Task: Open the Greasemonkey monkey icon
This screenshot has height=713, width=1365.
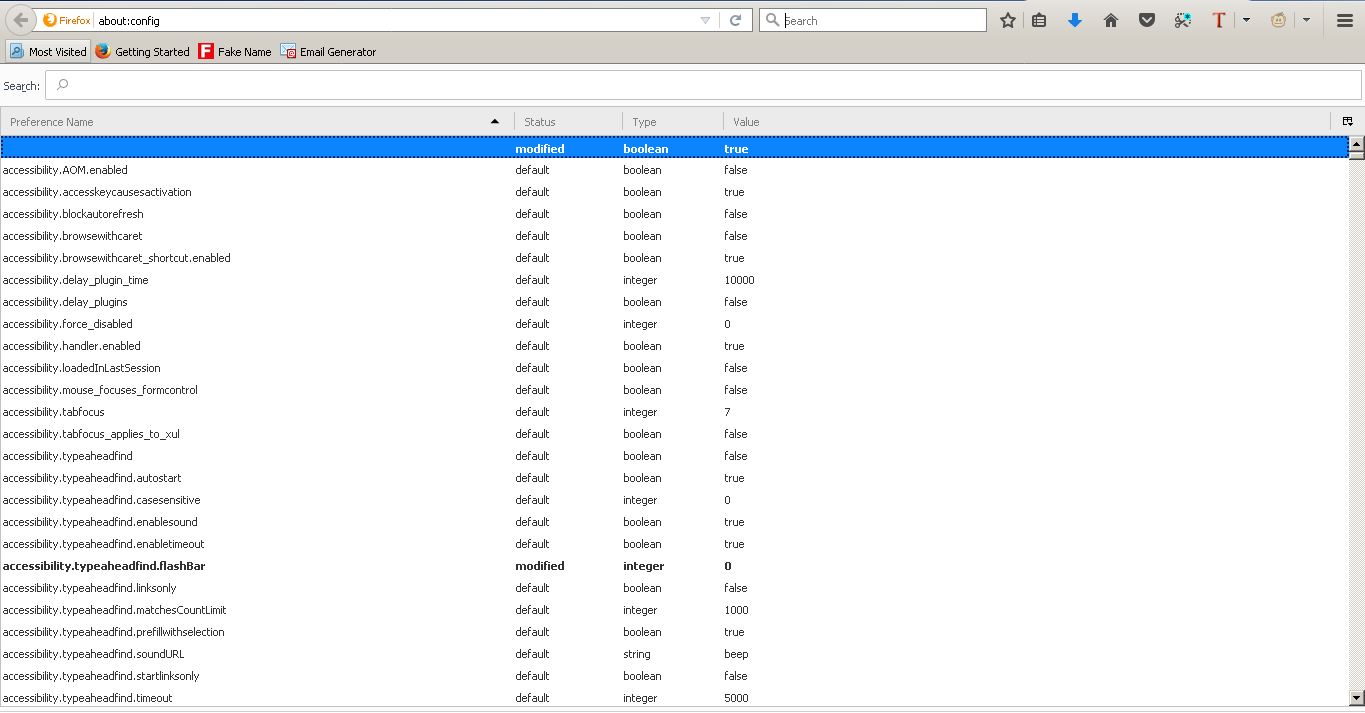Action: click(x=1277, y=19)
